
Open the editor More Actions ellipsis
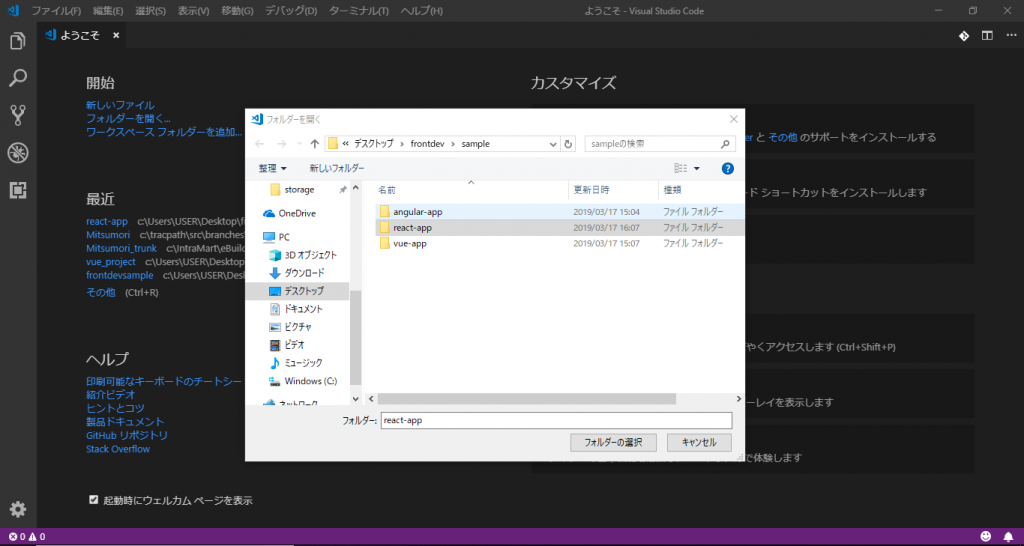pos(1011,35)
